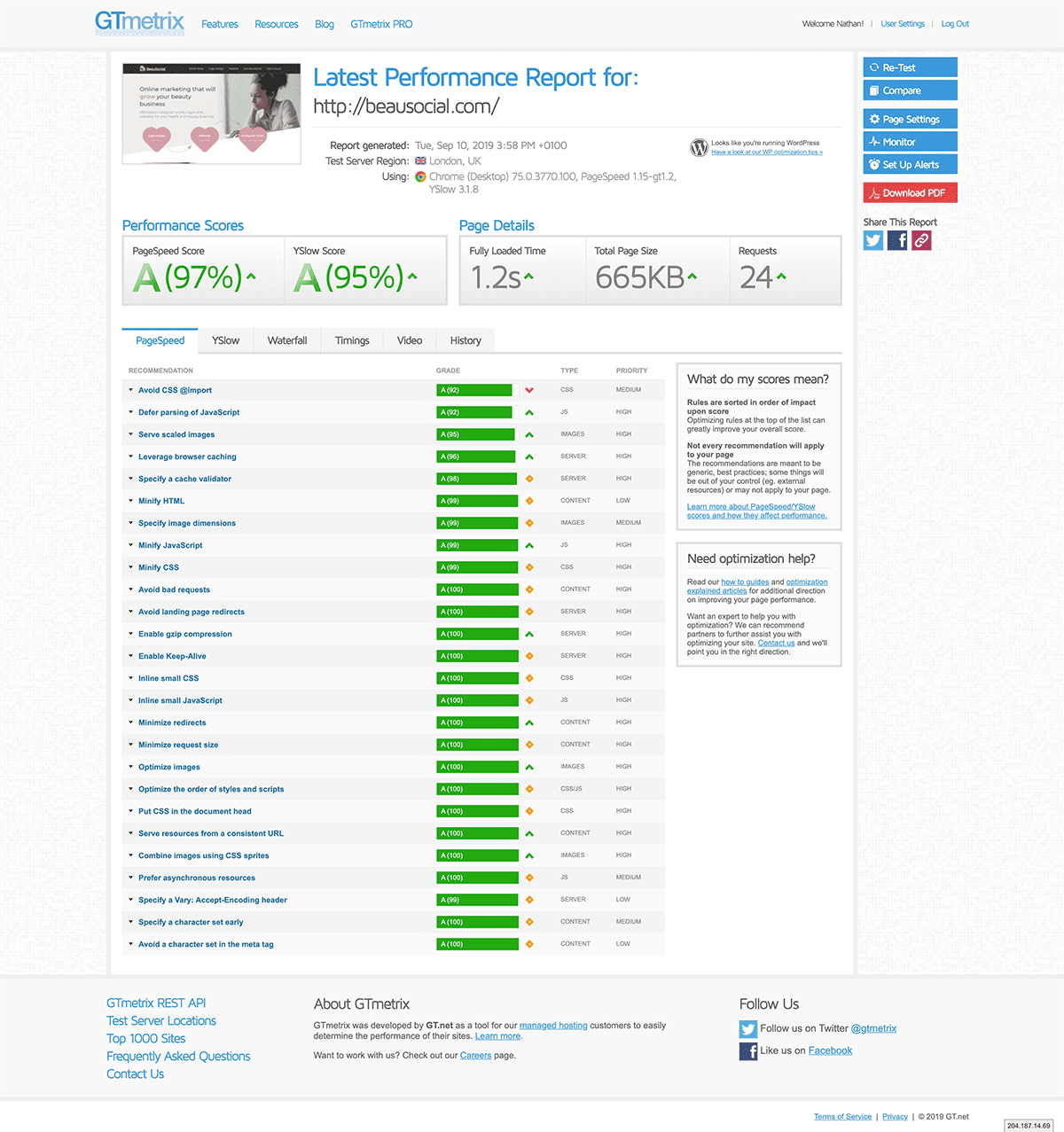Click the GTmetrix REST API footer link

(156, 1003)
